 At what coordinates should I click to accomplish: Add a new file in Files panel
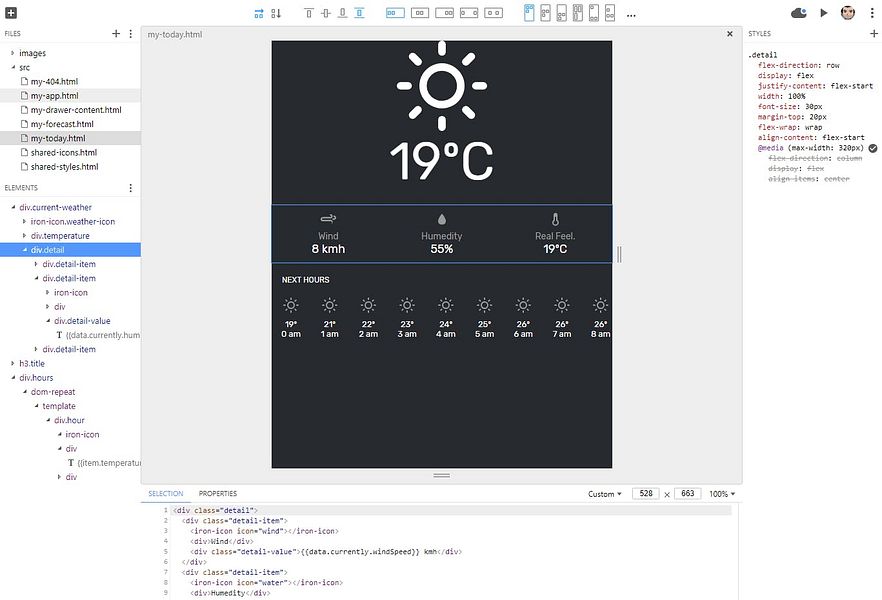pyautogui.click(x=116, y=34)
